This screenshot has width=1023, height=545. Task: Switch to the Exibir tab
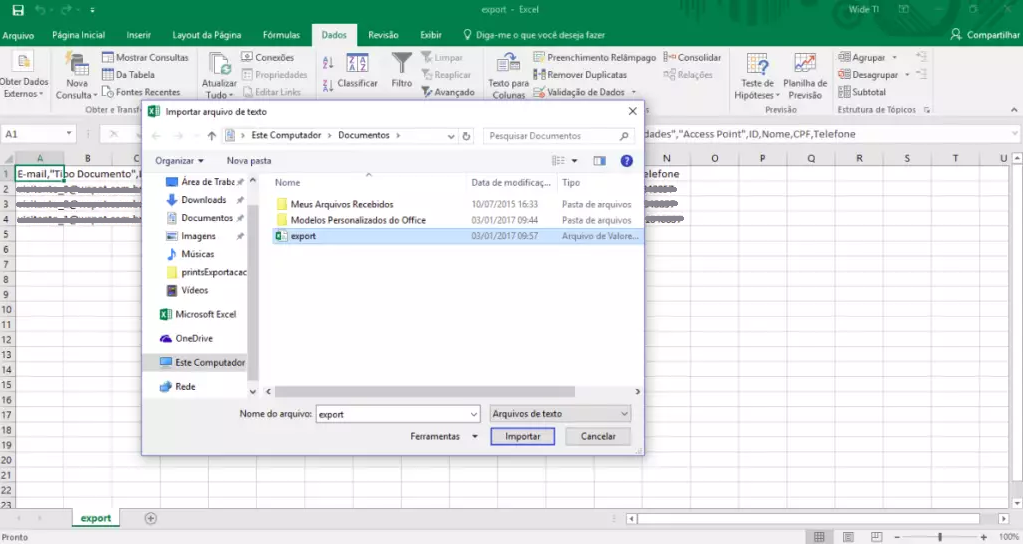431,35
